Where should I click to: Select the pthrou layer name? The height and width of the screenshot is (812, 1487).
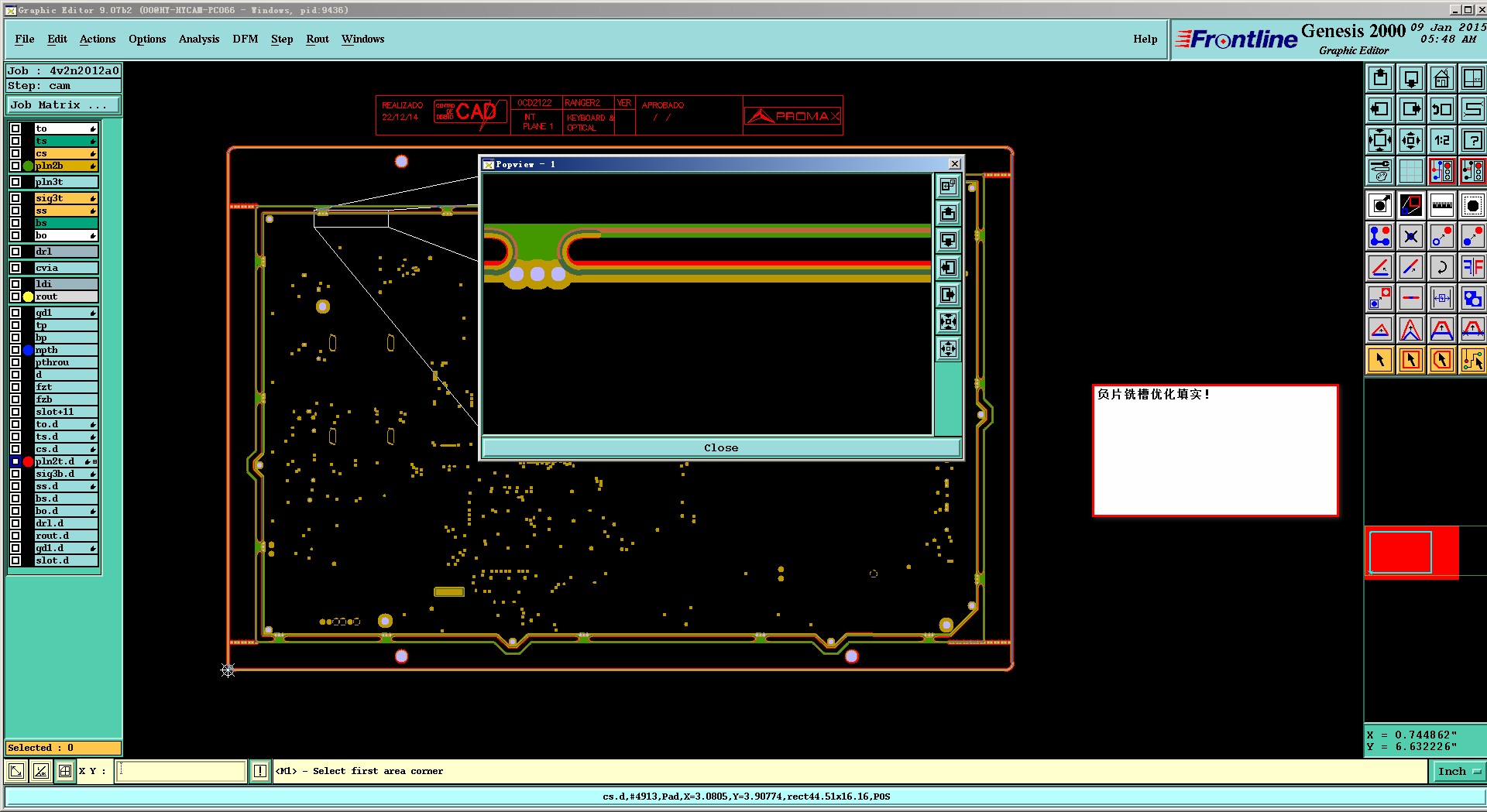(66, 362)
